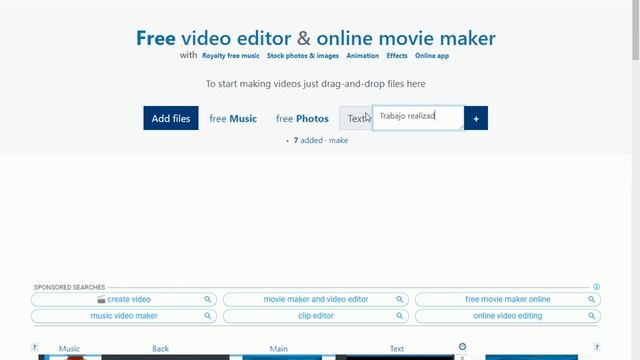Viewport: 640px width, 360px height.
Task: Click the vertical page scrollbar thumb
Action: coord(636,31)
